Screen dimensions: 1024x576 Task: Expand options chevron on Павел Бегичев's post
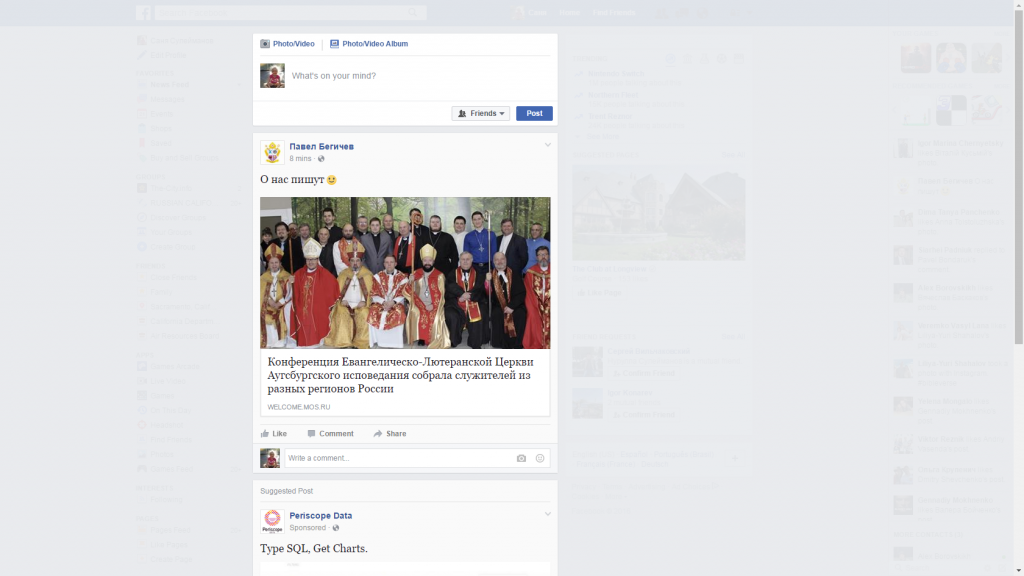[548, 145]
